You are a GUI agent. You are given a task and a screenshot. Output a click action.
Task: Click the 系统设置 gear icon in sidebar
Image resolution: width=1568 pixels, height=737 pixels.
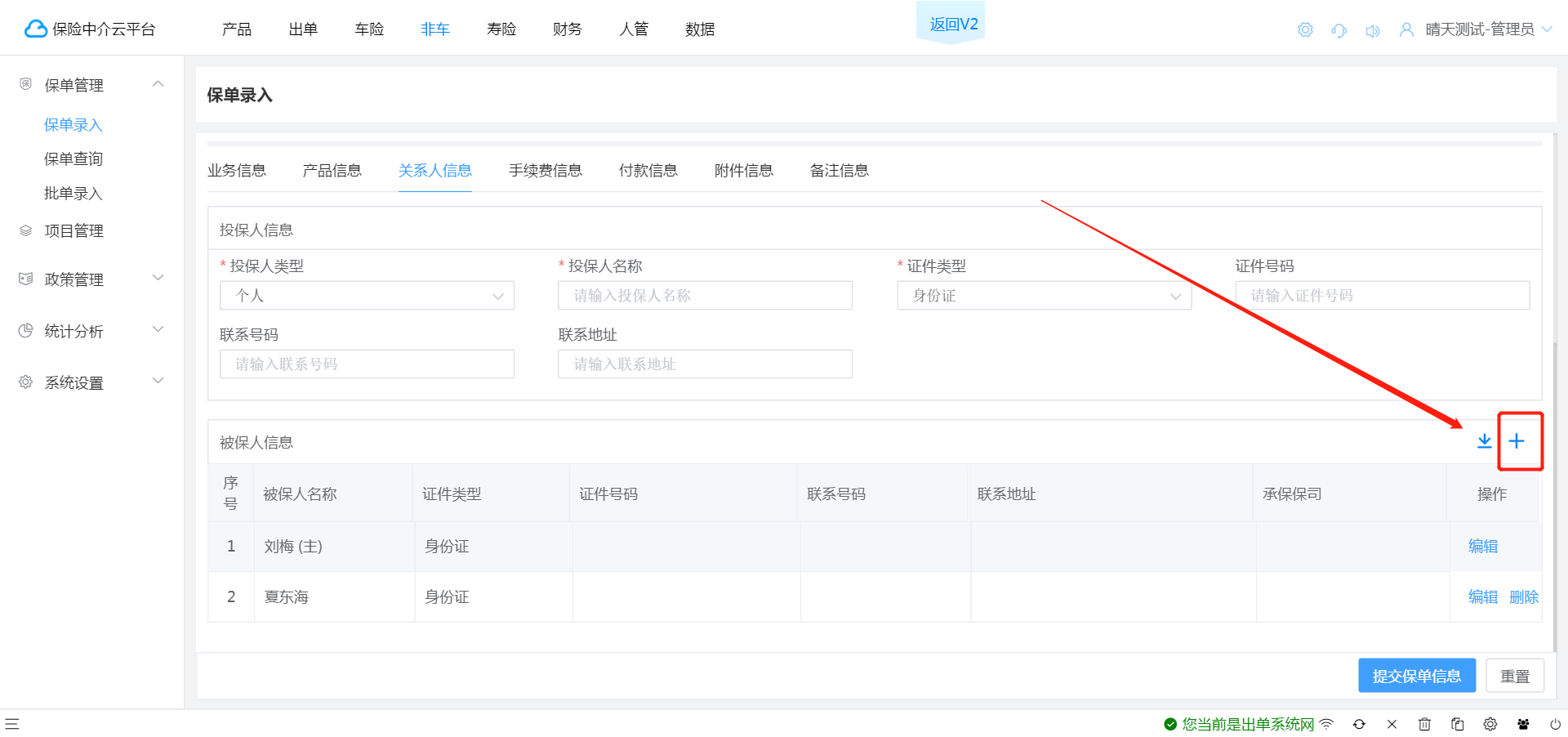(26, 382)
